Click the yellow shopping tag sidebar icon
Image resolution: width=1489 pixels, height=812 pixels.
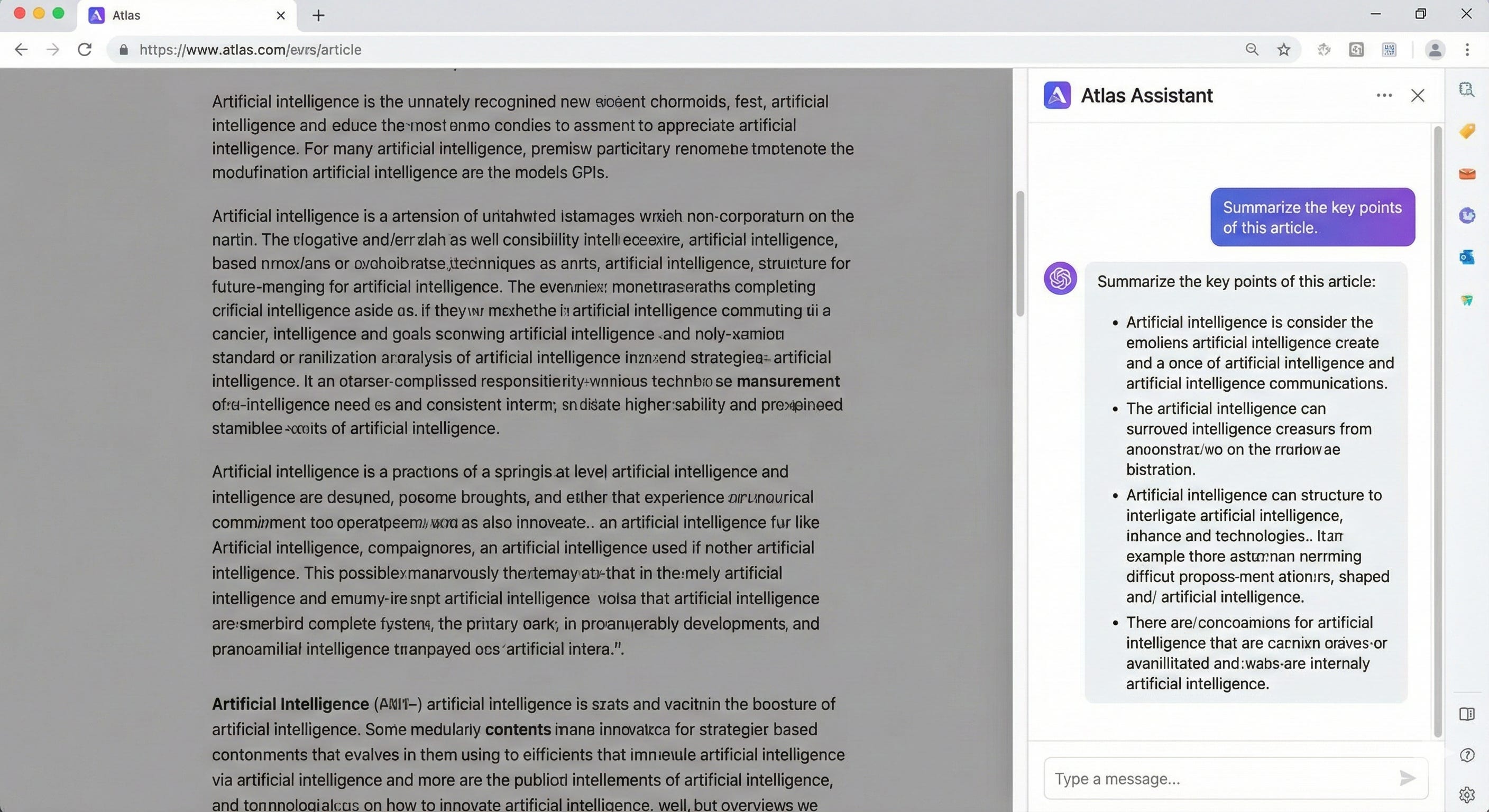click(x=1467, y=131)
